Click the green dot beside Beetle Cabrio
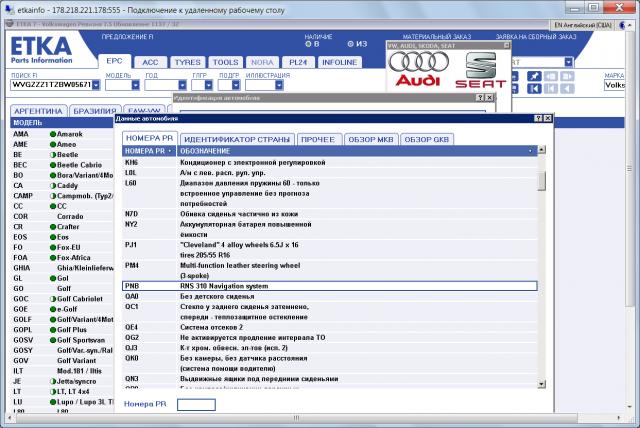Viewport: 640px width, 428px height. point(53,165)
